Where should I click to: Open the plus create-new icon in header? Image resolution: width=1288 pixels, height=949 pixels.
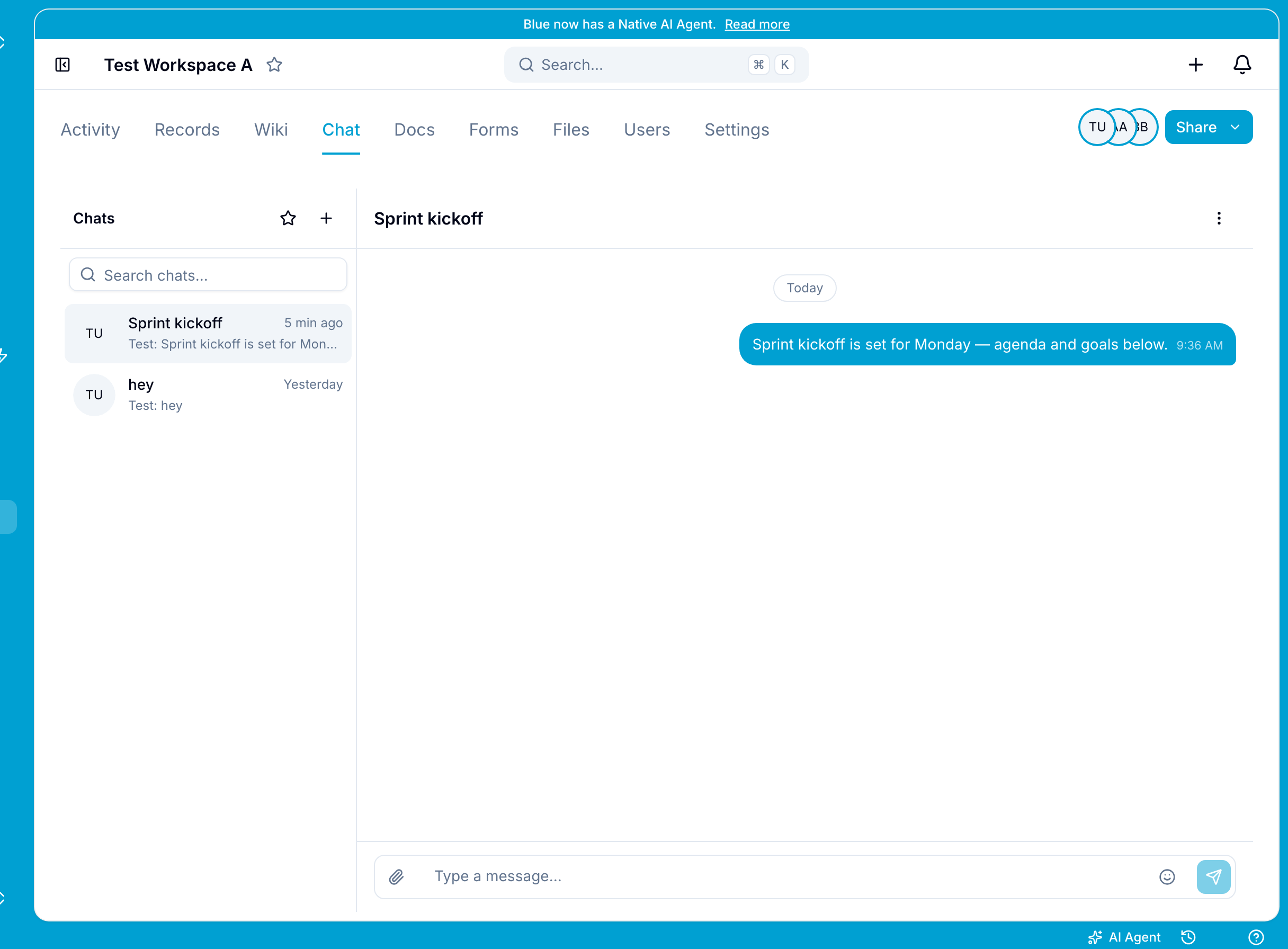(x=1195, y=65)
